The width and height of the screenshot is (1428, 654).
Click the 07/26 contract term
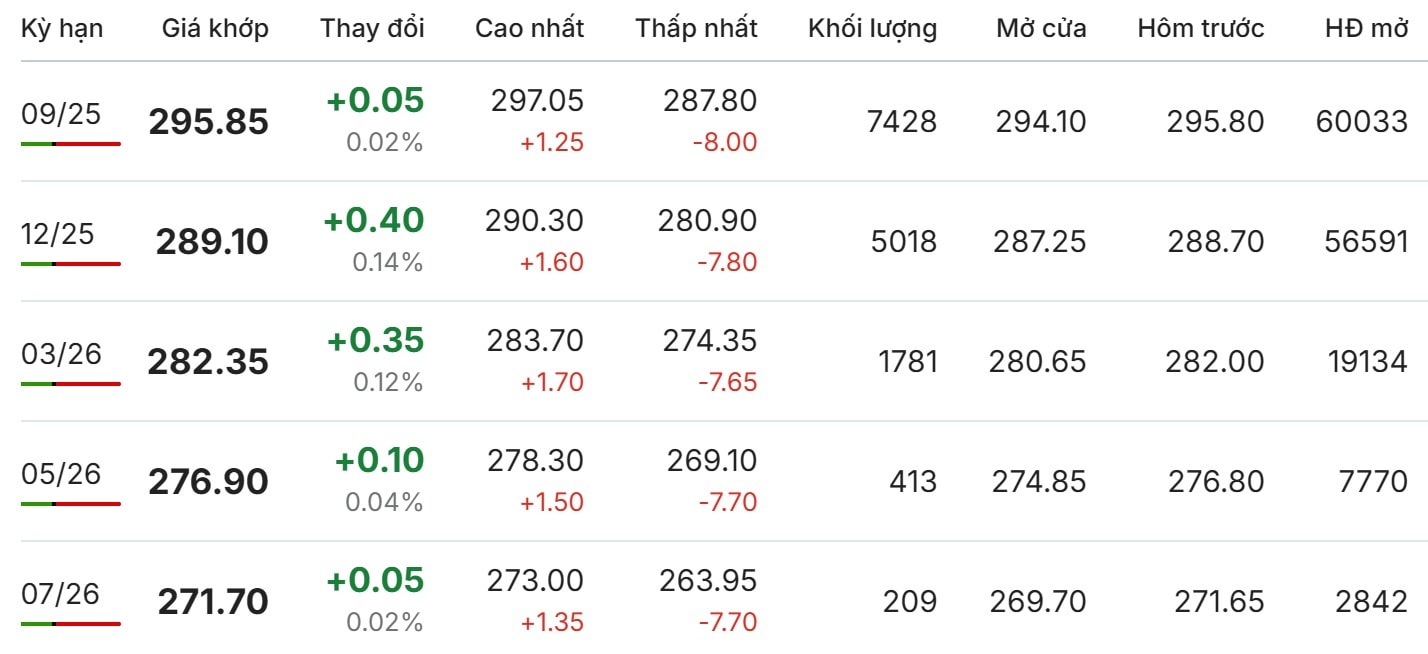click(61, 594)
